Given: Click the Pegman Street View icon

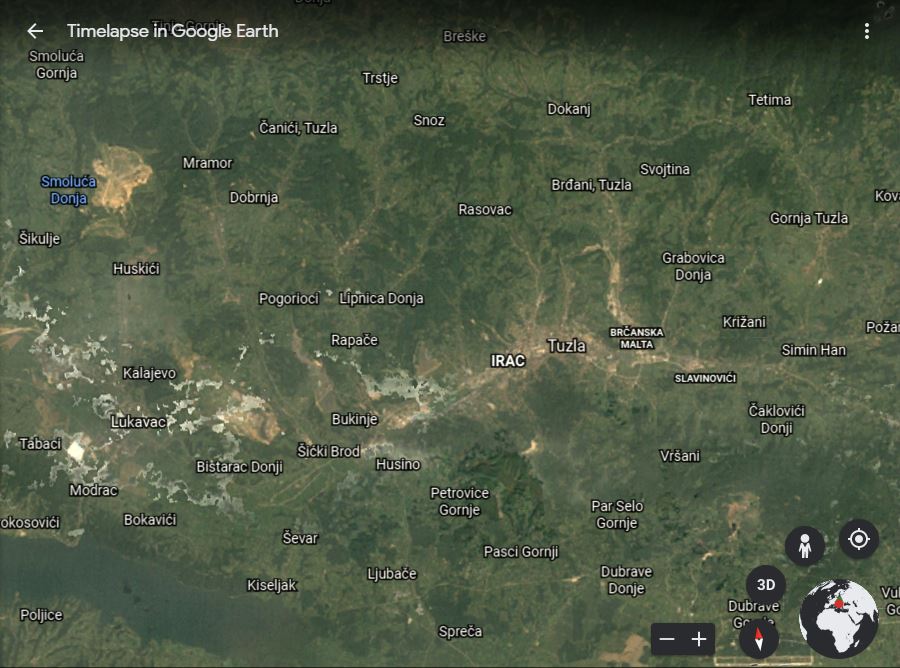Looking at the screenshot, I should click(x=804, y=546).
